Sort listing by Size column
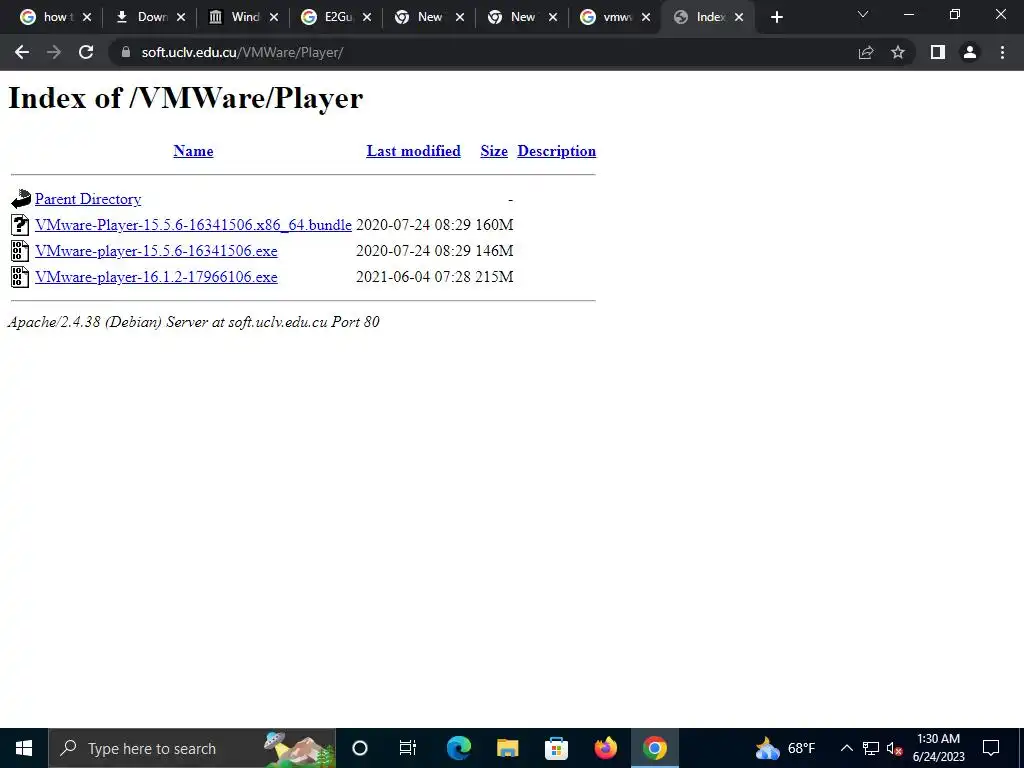Screen dimensions: 1024x768 (x=494, y=151)
